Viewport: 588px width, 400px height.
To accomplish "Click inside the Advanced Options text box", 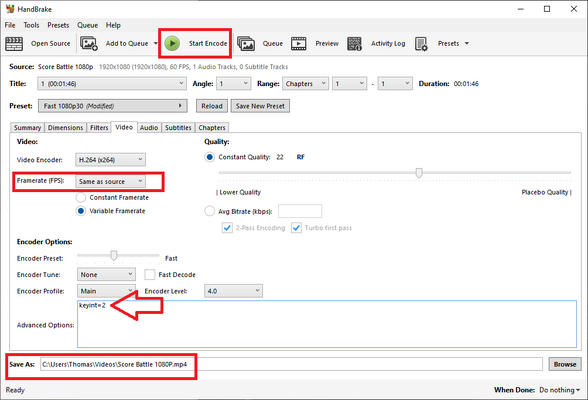I will [327, 324].
